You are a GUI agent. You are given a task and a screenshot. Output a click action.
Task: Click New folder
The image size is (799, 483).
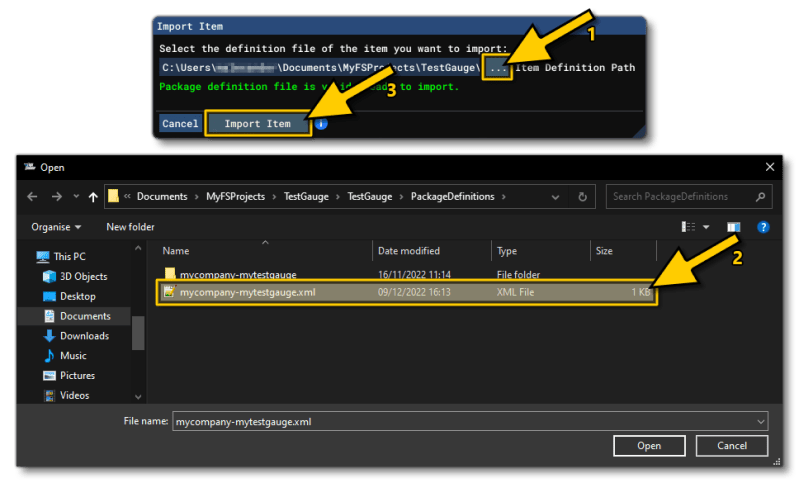(130, 227)
